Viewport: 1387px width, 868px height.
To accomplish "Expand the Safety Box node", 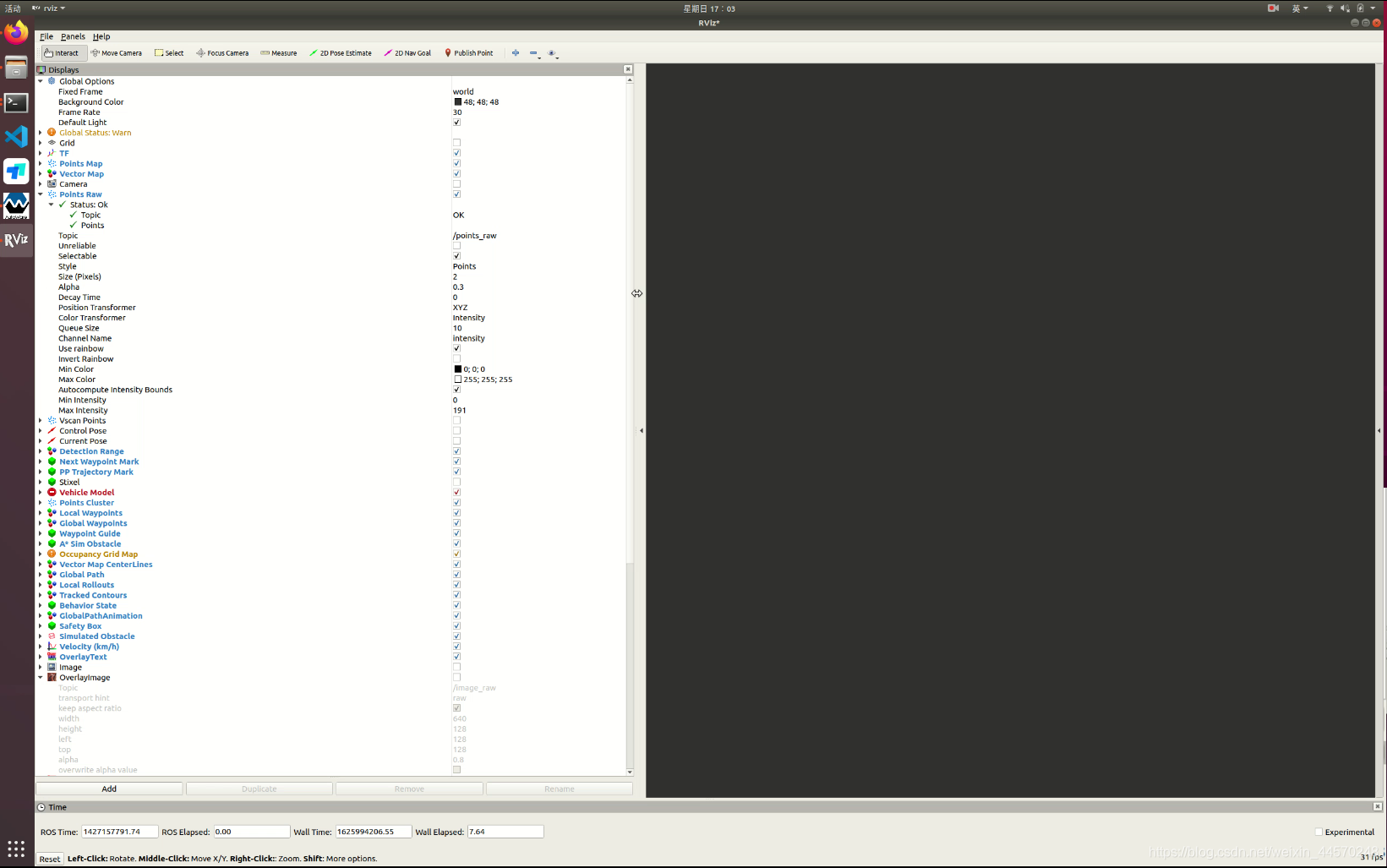I will [x=41, y=625].
